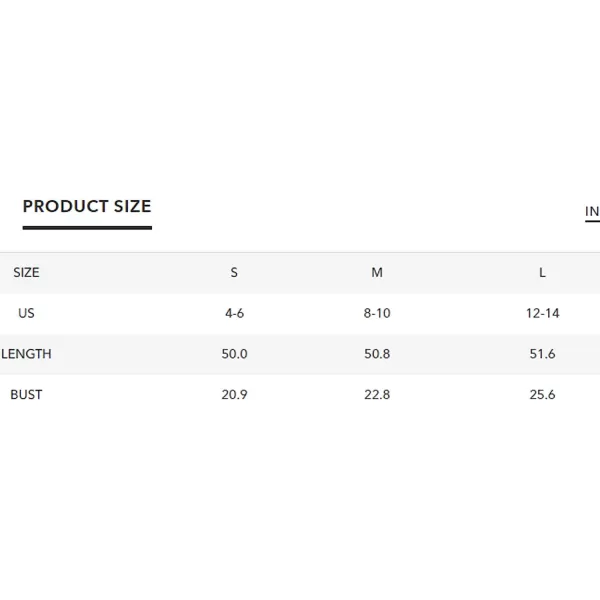Click US size value 8-10
Image resolution: width=600 pixels, height=600 pixels.
[x=377, y=313]
